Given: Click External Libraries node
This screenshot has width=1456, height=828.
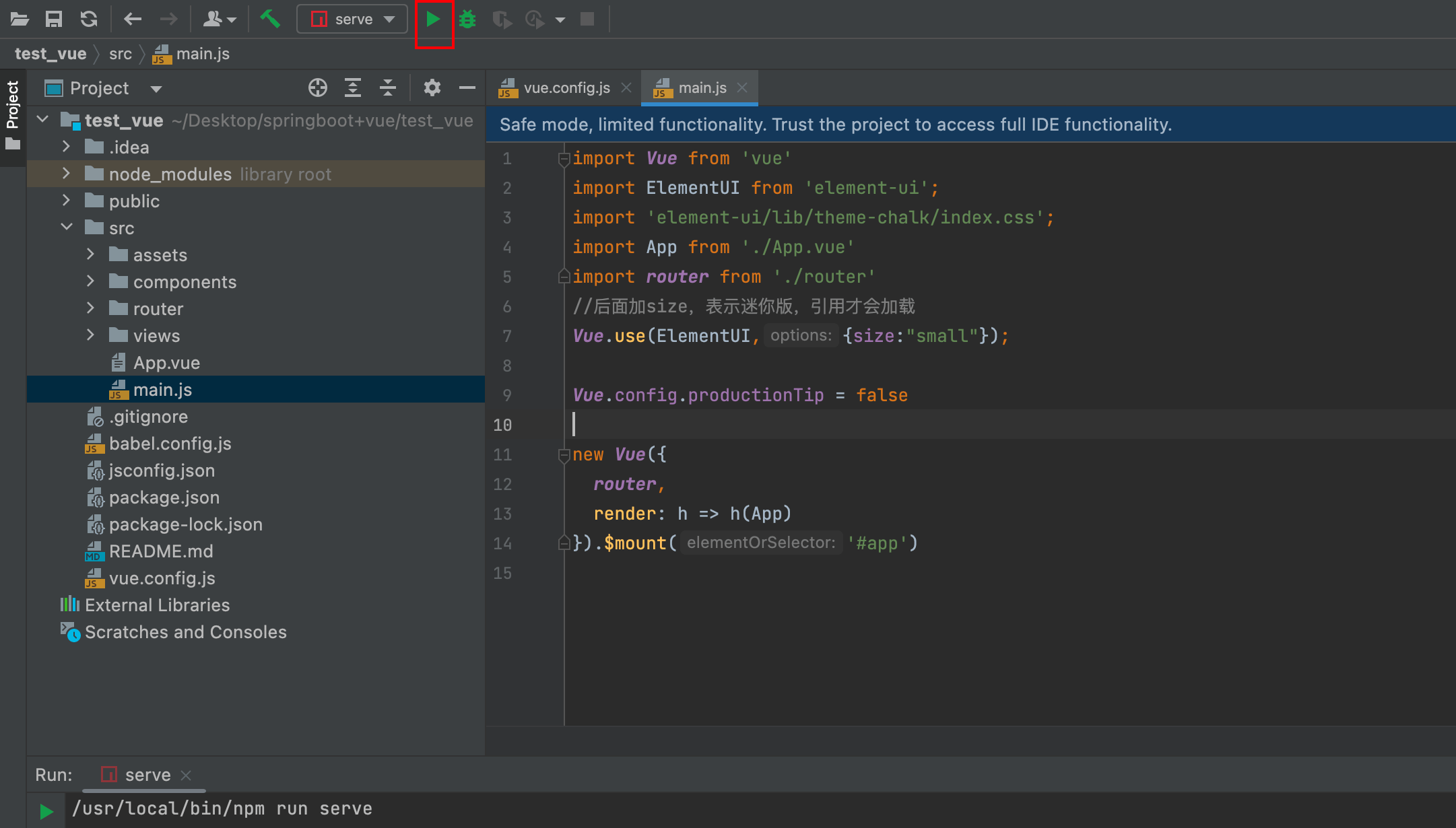Looking at the screenshot, I should [x=256, y=605].
